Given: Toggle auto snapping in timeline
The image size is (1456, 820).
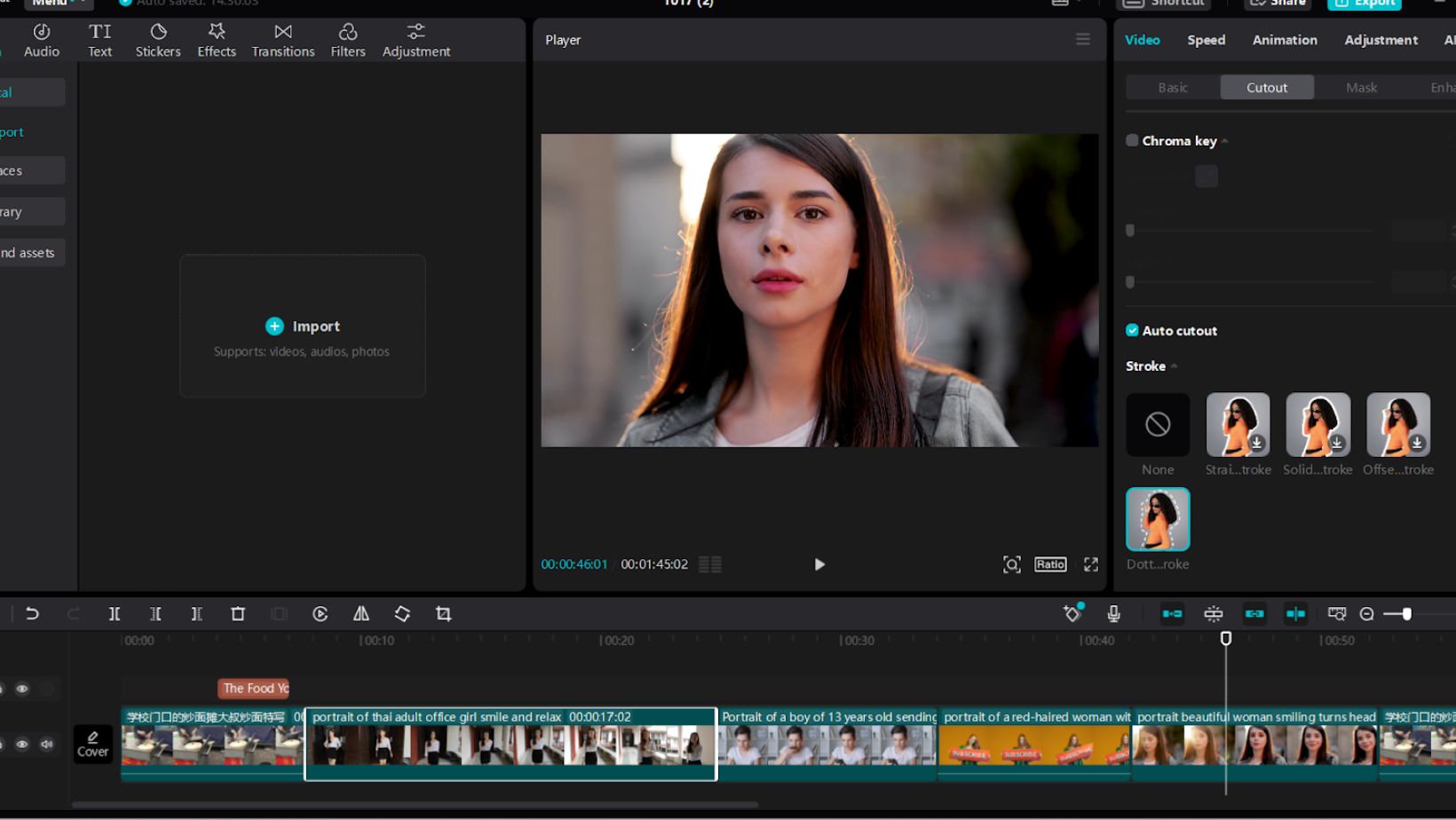Looking at the screenshot, I should click(1214, 613).
